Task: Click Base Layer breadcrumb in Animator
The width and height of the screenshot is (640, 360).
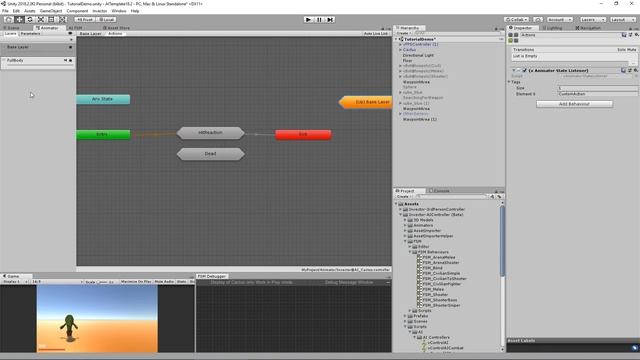Action: [90, 33]
